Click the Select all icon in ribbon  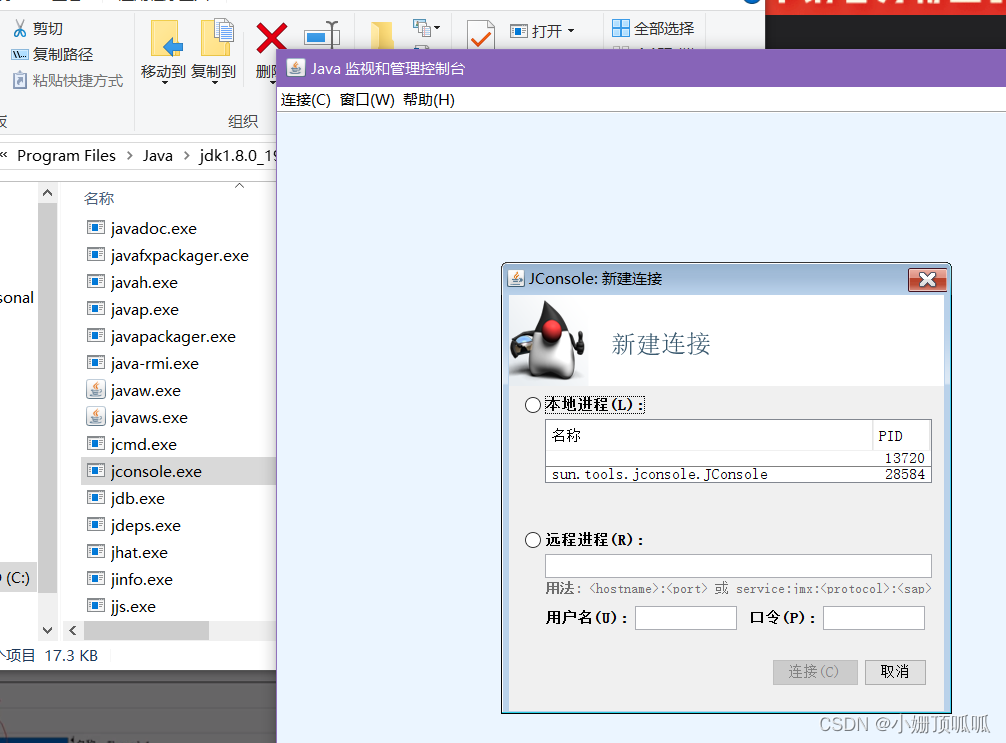click(x=620, y=28)
